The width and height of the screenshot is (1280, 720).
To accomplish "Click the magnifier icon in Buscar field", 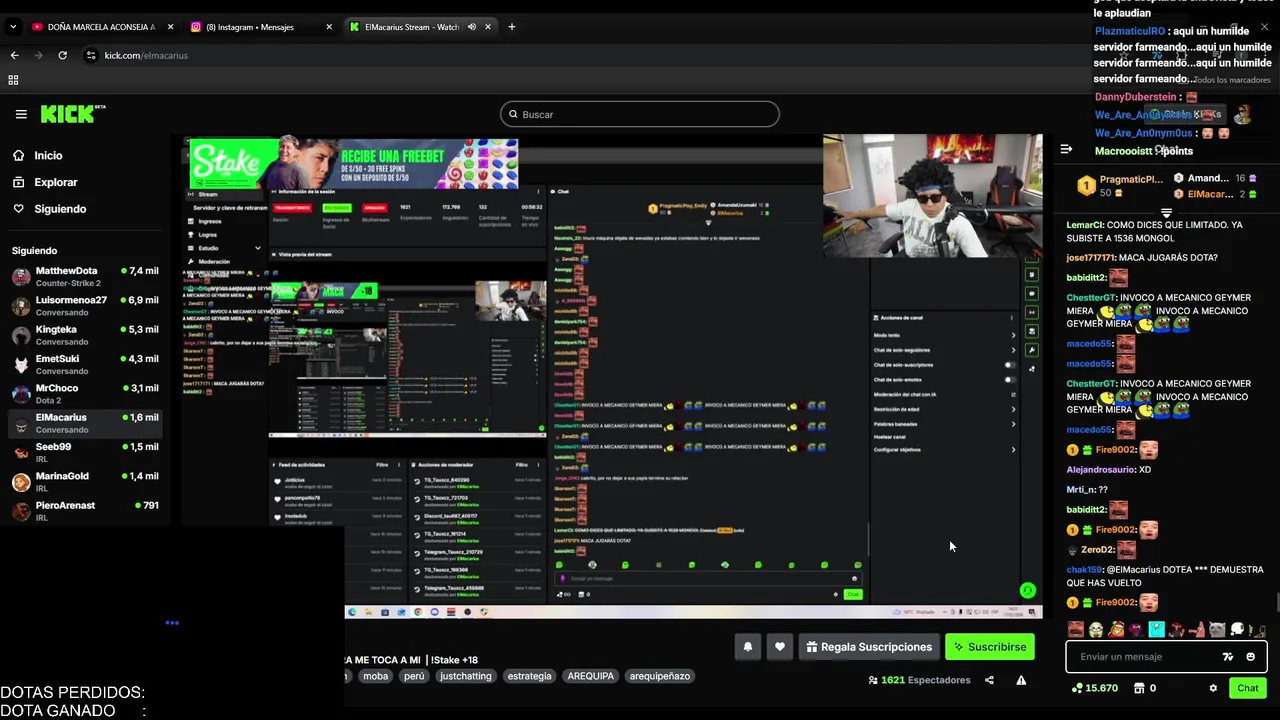I will coord(514,114).
